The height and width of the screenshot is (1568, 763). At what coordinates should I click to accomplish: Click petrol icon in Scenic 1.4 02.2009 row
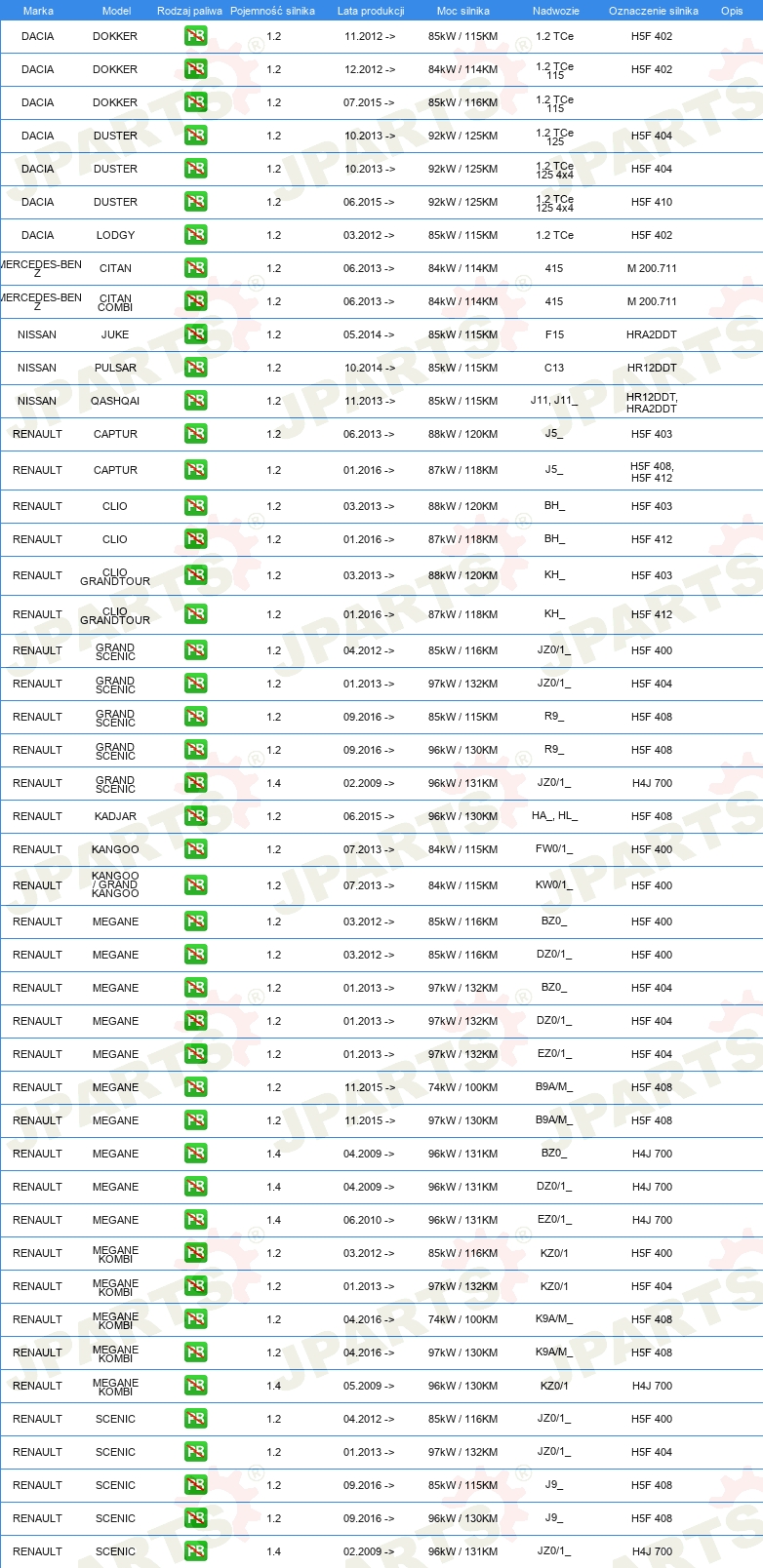coord(195,1552)
